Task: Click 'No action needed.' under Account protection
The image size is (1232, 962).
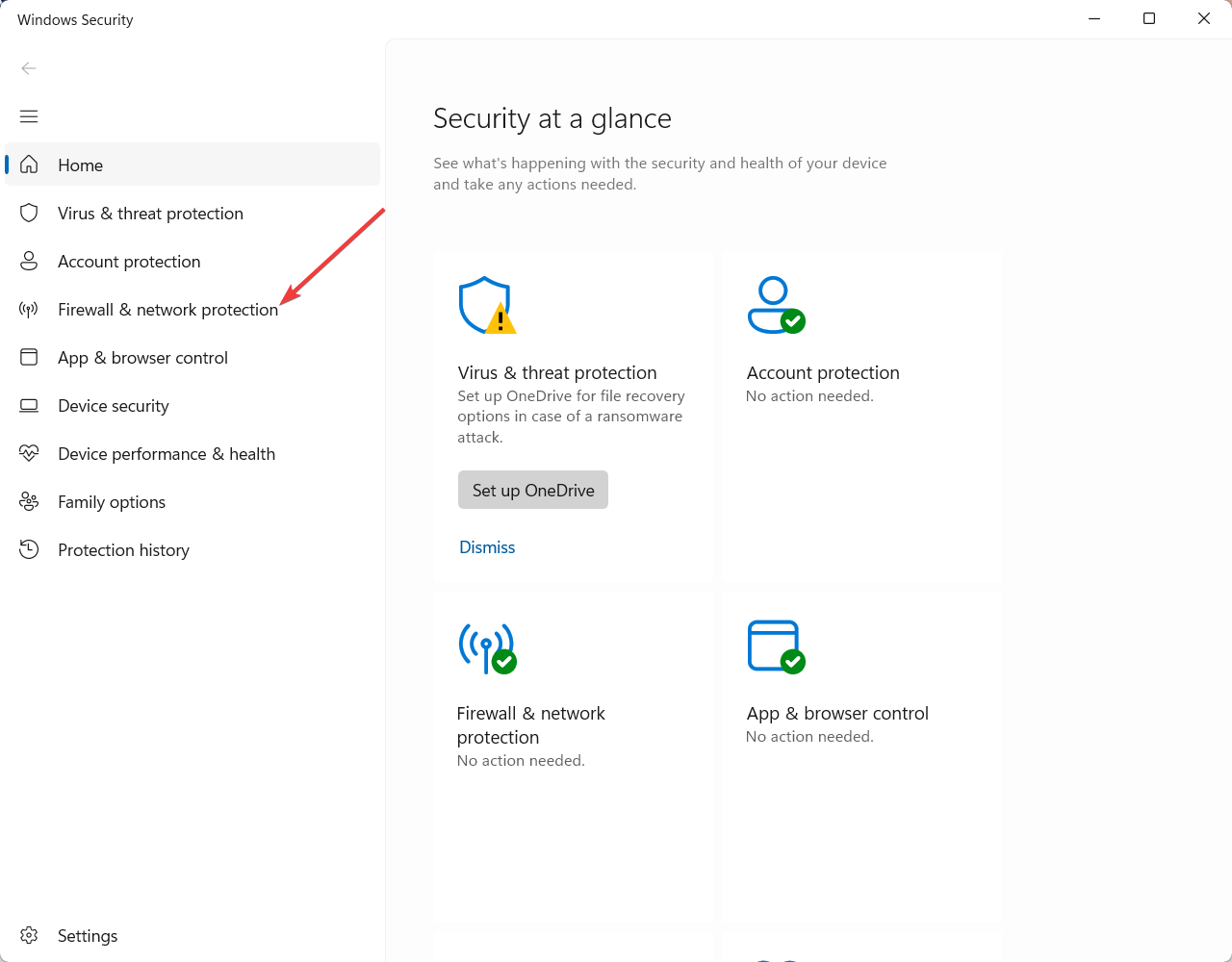Action: pyautogui.click(x=809, y=395)
